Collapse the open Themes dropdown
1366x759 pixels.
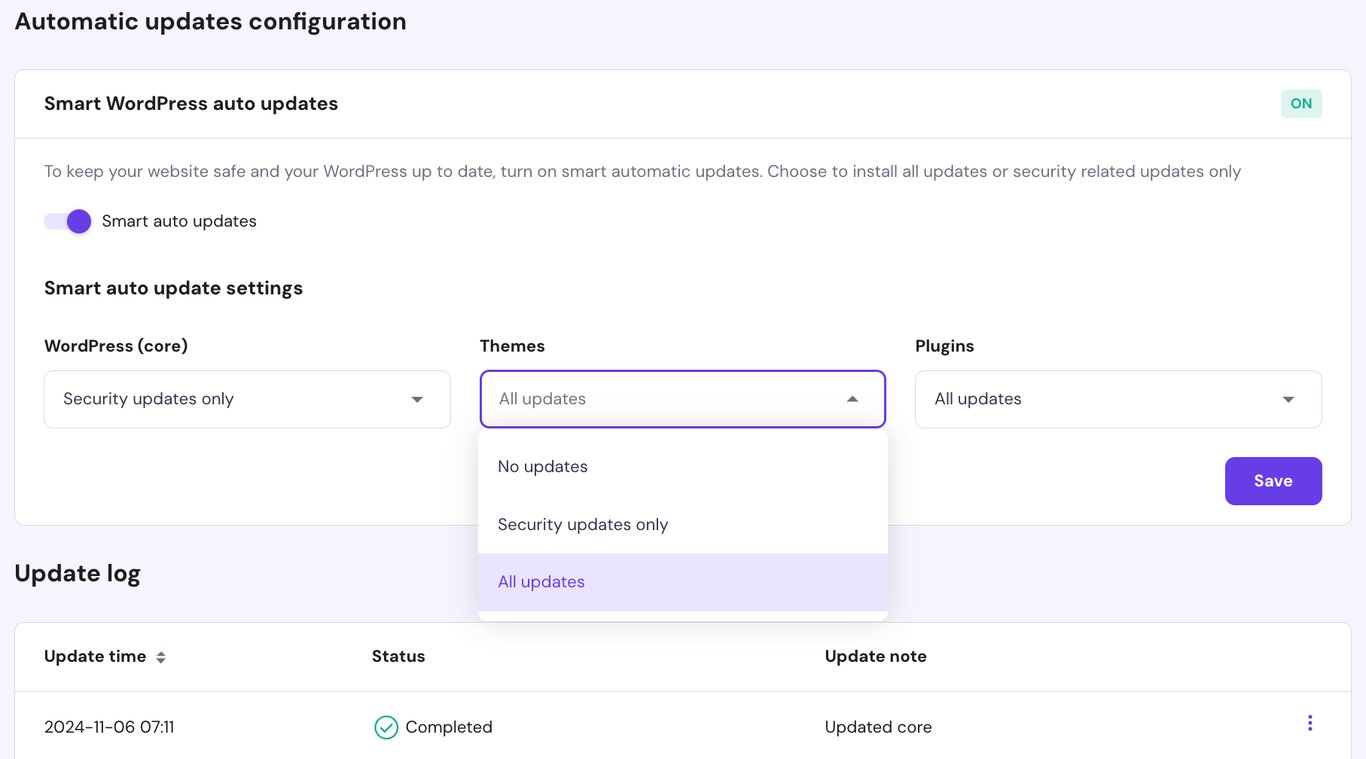(x=683, y=398)
